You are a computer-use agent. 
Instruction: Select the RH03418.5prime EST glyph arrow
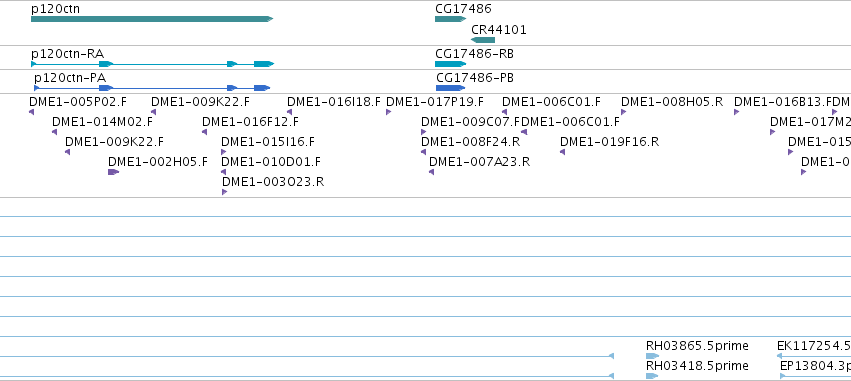click(652, 376)
